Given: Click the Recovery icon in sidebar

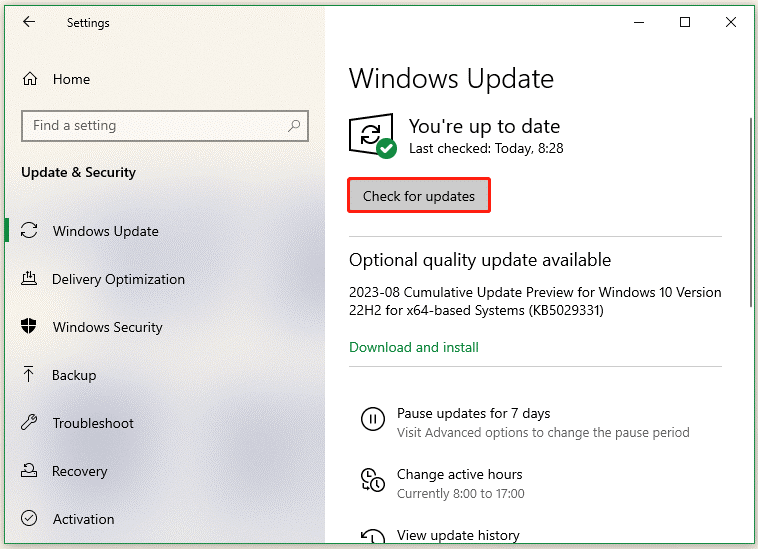Looking at the screenshot, I should (x=29, y=470).
